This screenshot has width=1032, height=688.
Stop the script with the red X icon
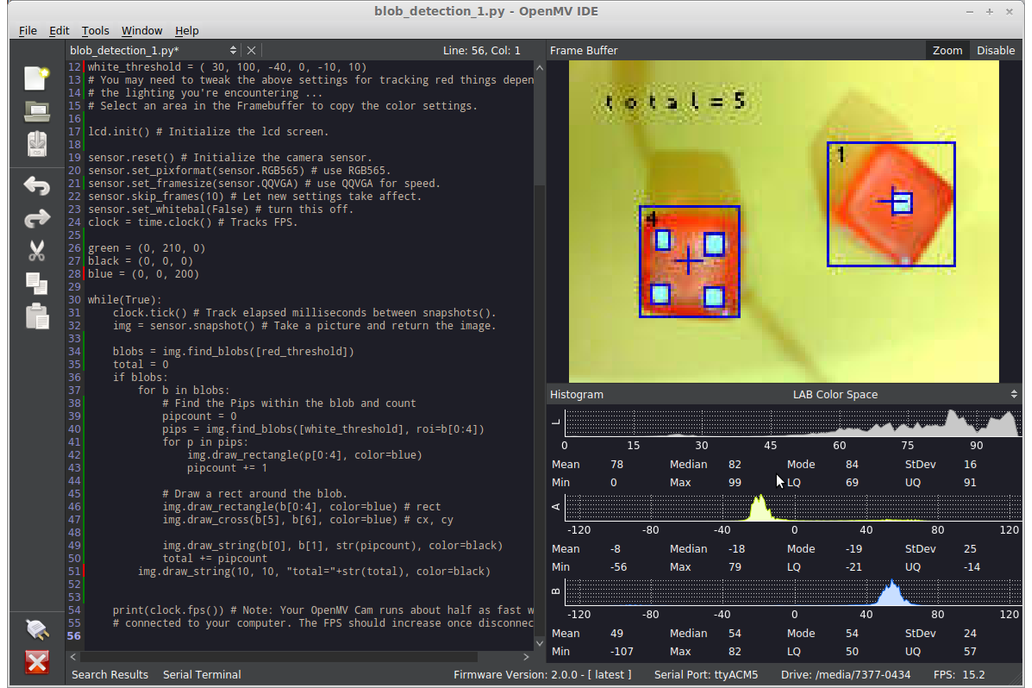tap(37, 662)
